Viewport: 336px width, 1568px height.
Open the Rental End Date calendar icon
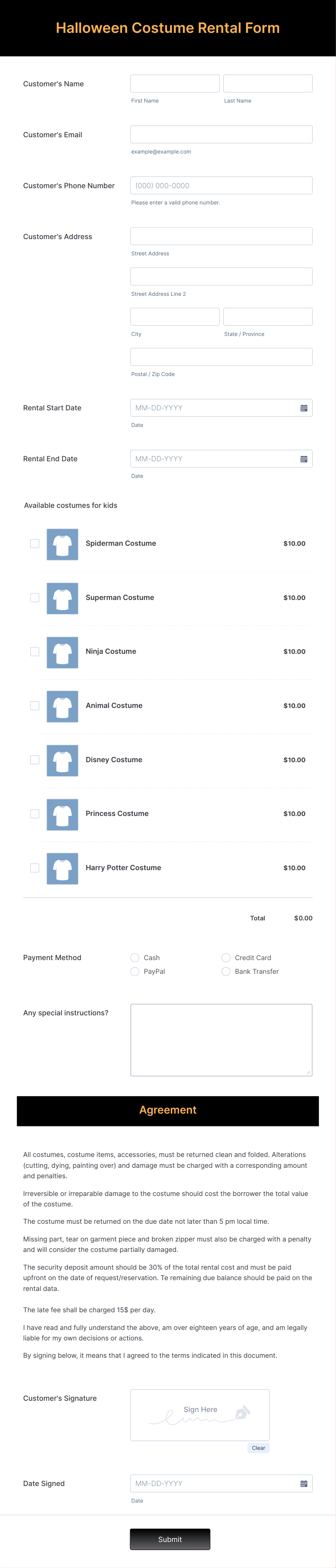point(304,459)
